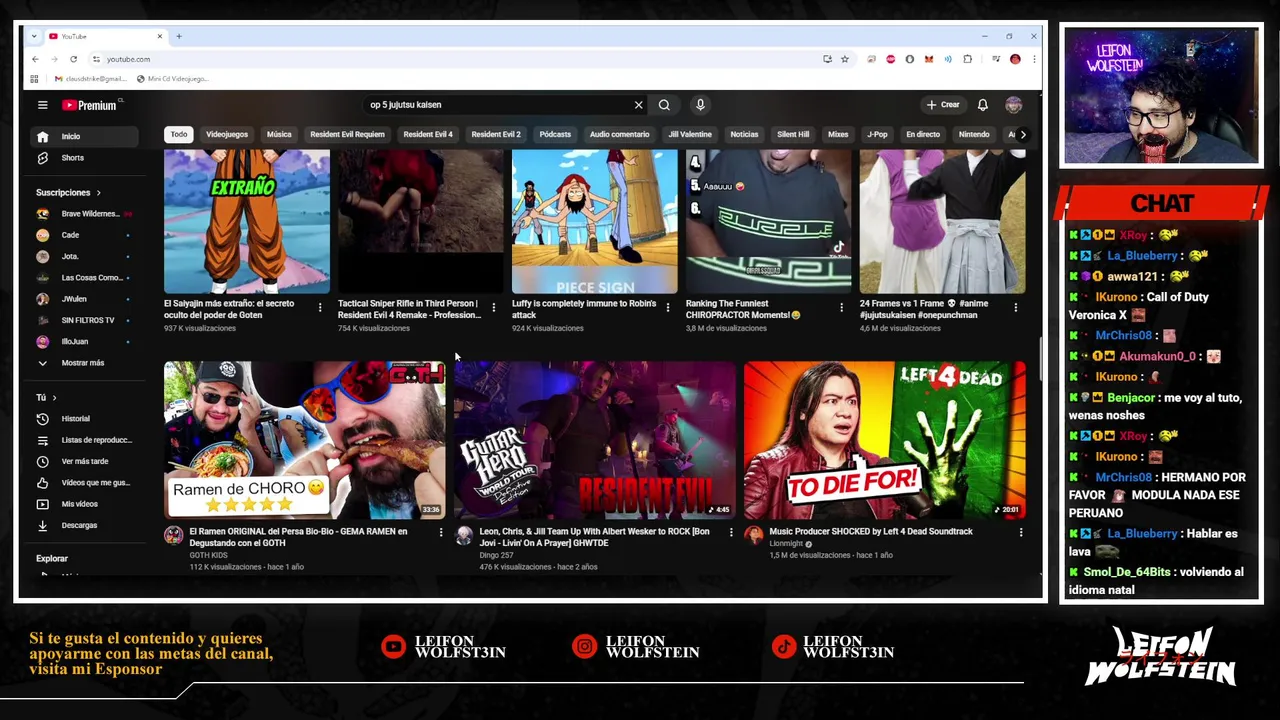The image size is (1280, 720).
Task: Start voice search with the microphone
Action: pyautogui.click(x=700, y=105)
